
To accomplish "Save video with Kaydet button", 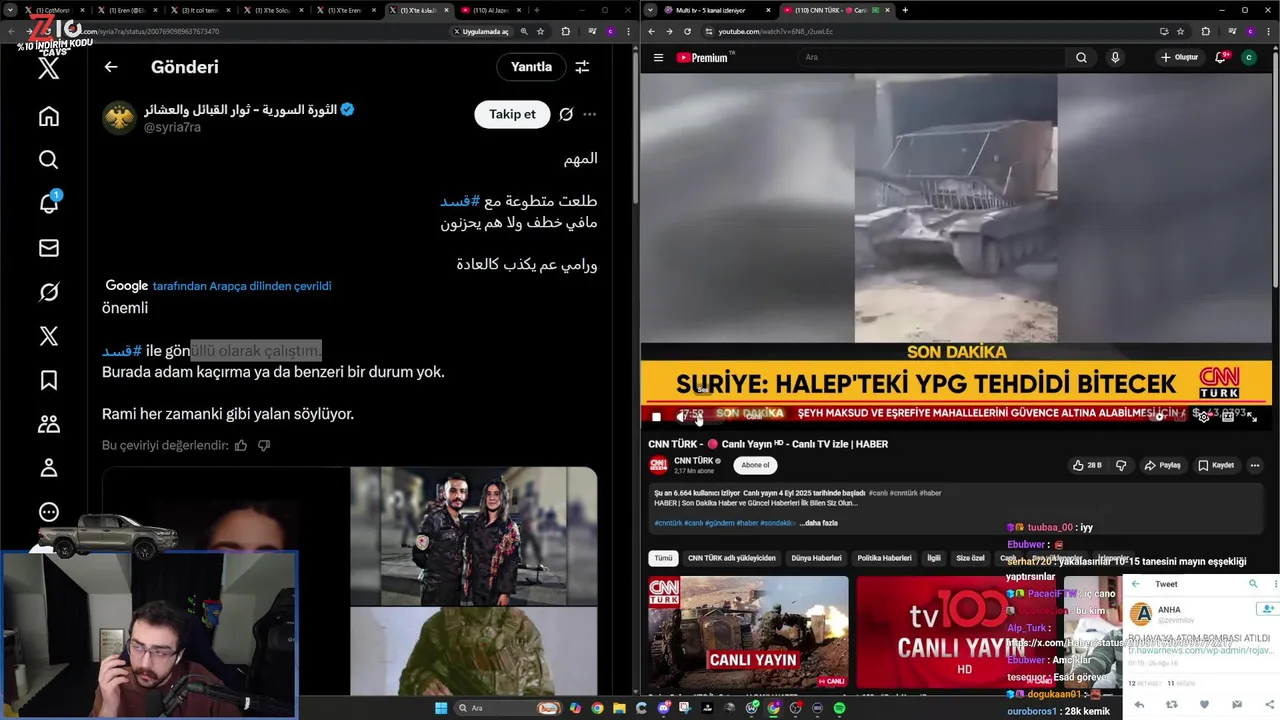I will (x=1215, y=465).
